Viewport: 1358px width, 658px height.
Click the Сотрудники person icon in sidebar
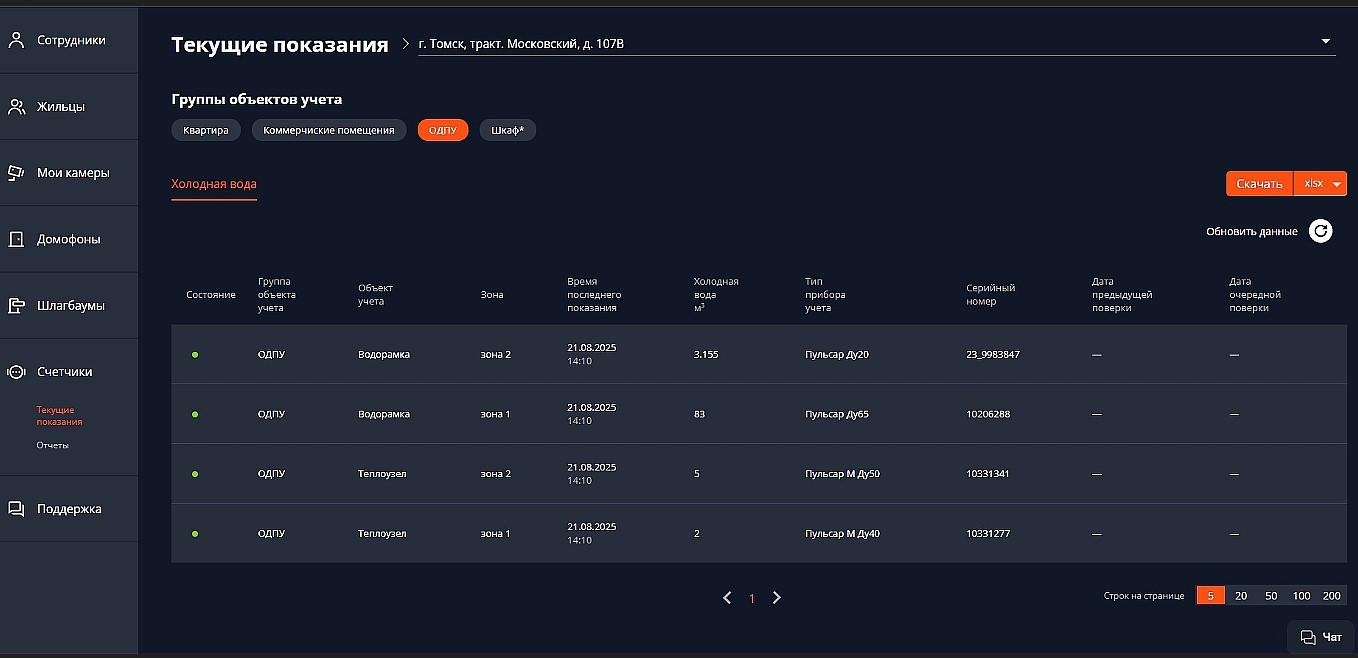16,40
